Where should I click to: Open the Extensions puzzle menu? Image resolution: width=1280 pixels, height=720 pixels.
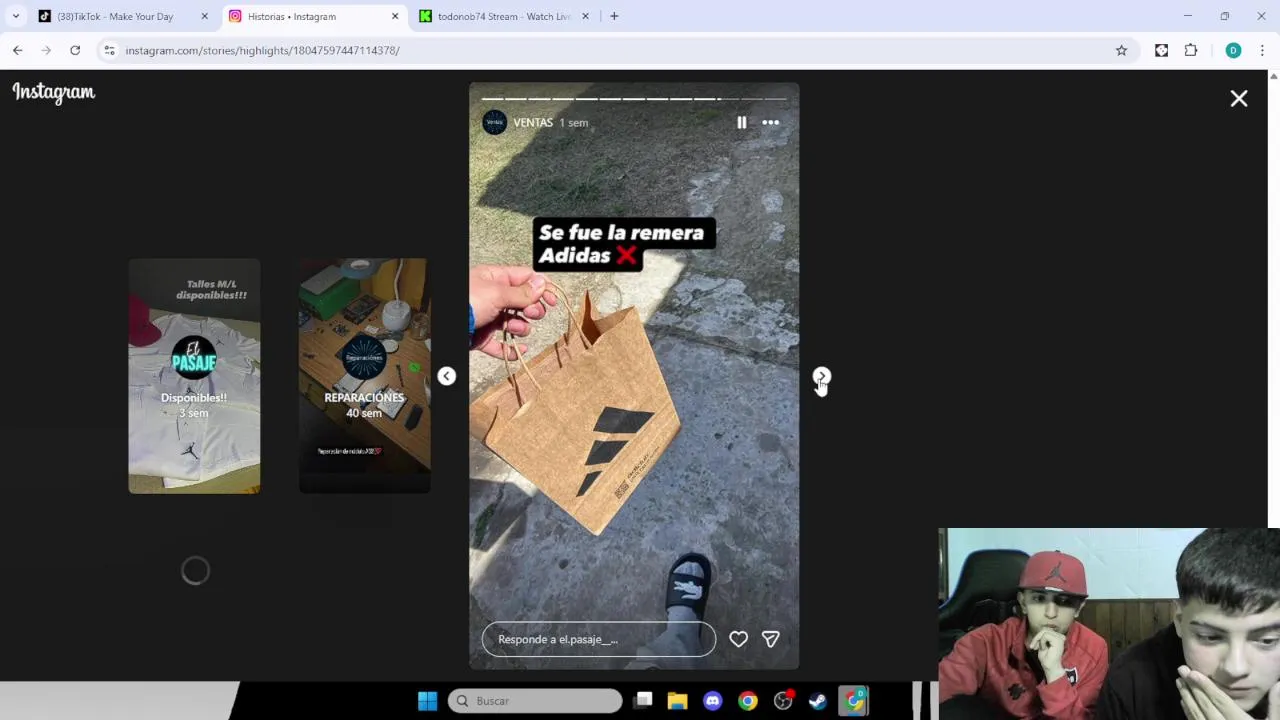click(1190, 50)
